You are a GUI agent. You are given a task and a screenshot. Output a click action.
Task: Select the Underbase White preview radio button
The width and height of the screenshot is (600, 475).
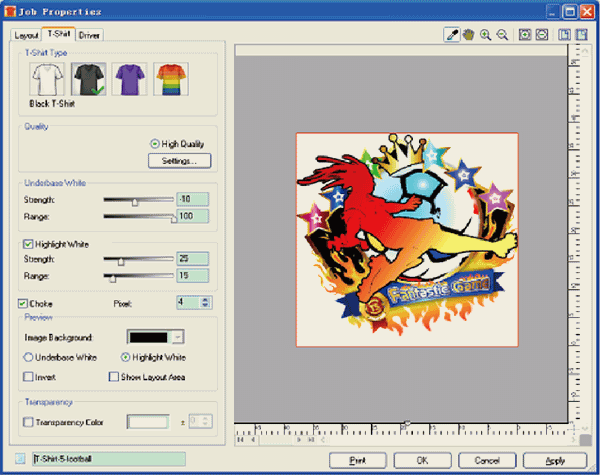(28, 357)
